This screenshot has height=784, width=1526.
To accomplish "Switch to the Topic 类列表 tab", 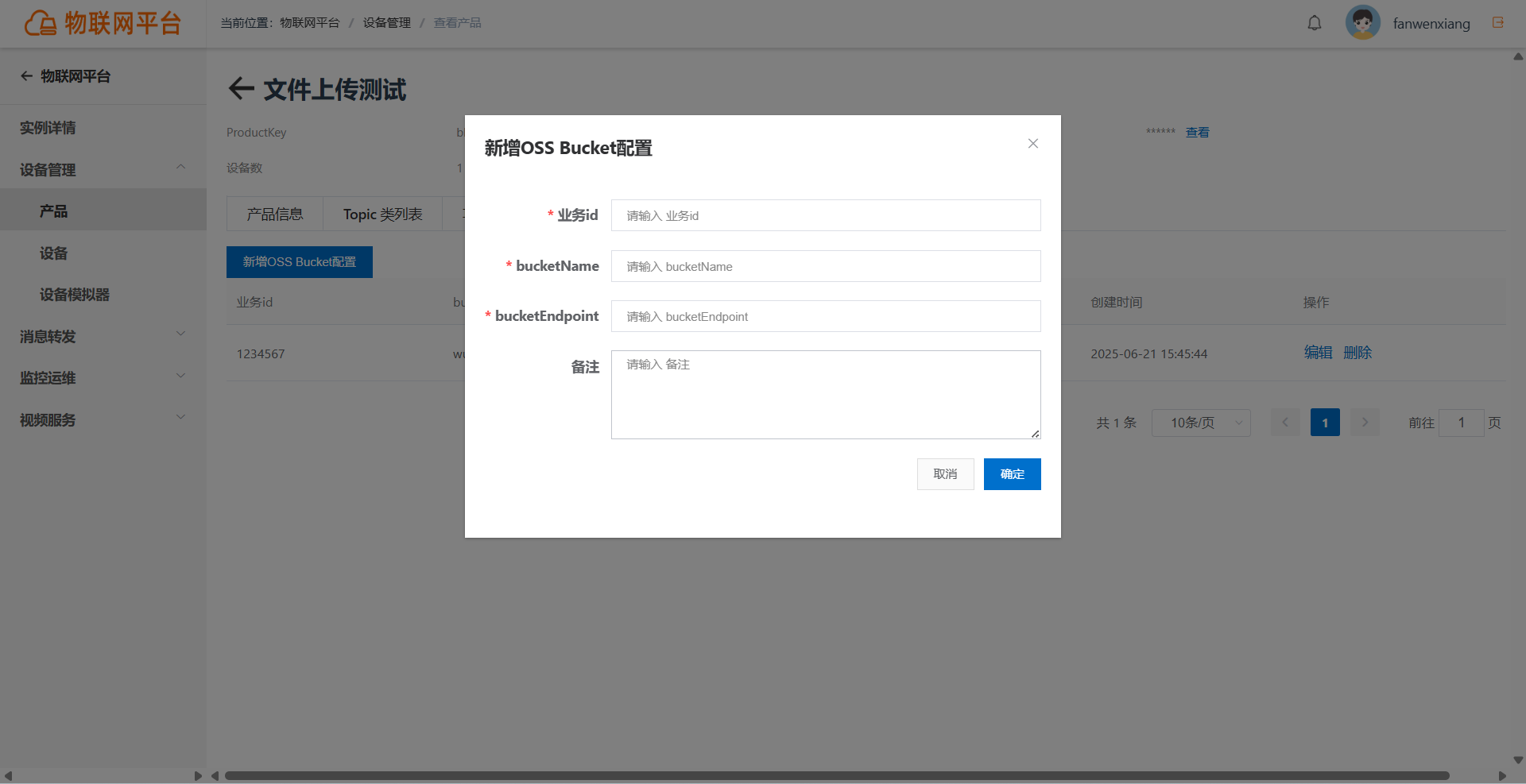I will coord(382,214).
